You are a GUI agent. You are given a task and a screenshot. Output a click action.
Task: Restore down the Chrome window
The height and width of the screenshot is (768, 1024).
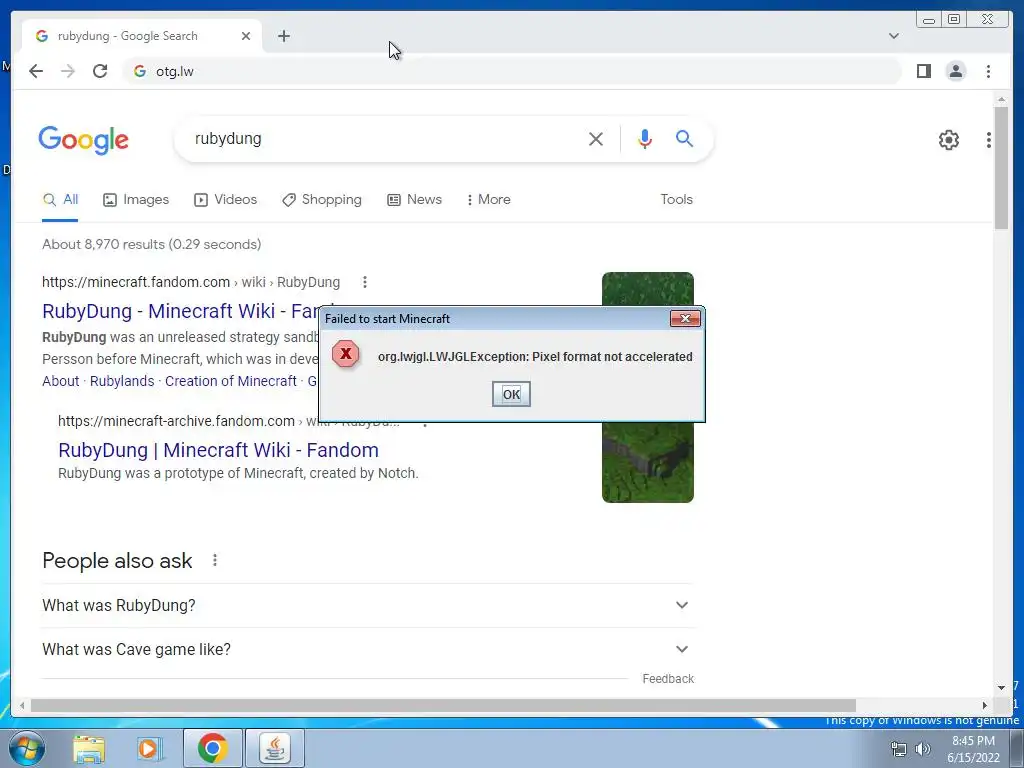pyautogui.click(x=954, y=20)
